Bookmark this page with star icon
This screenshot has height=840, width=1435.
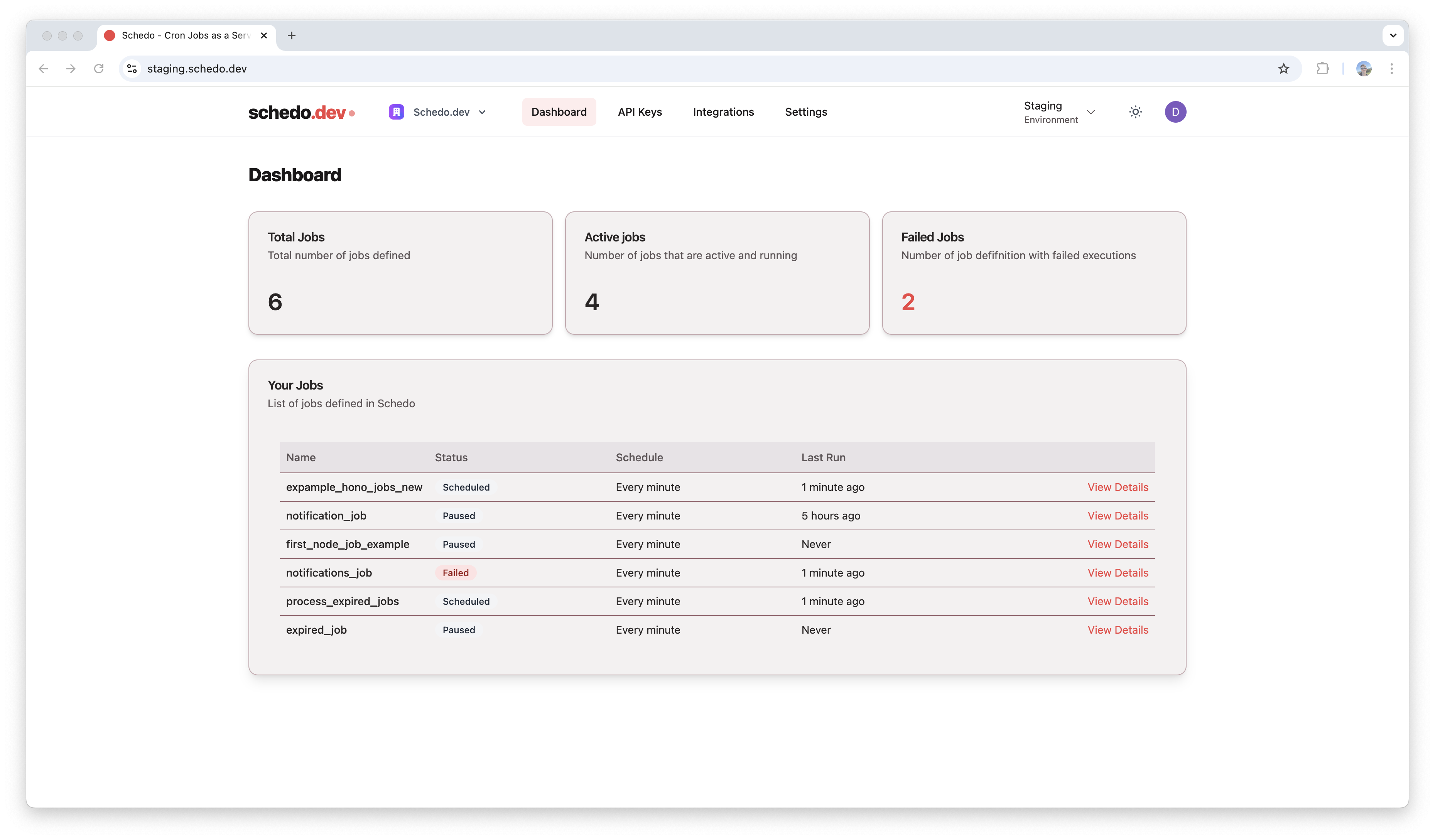(1283, 69)
